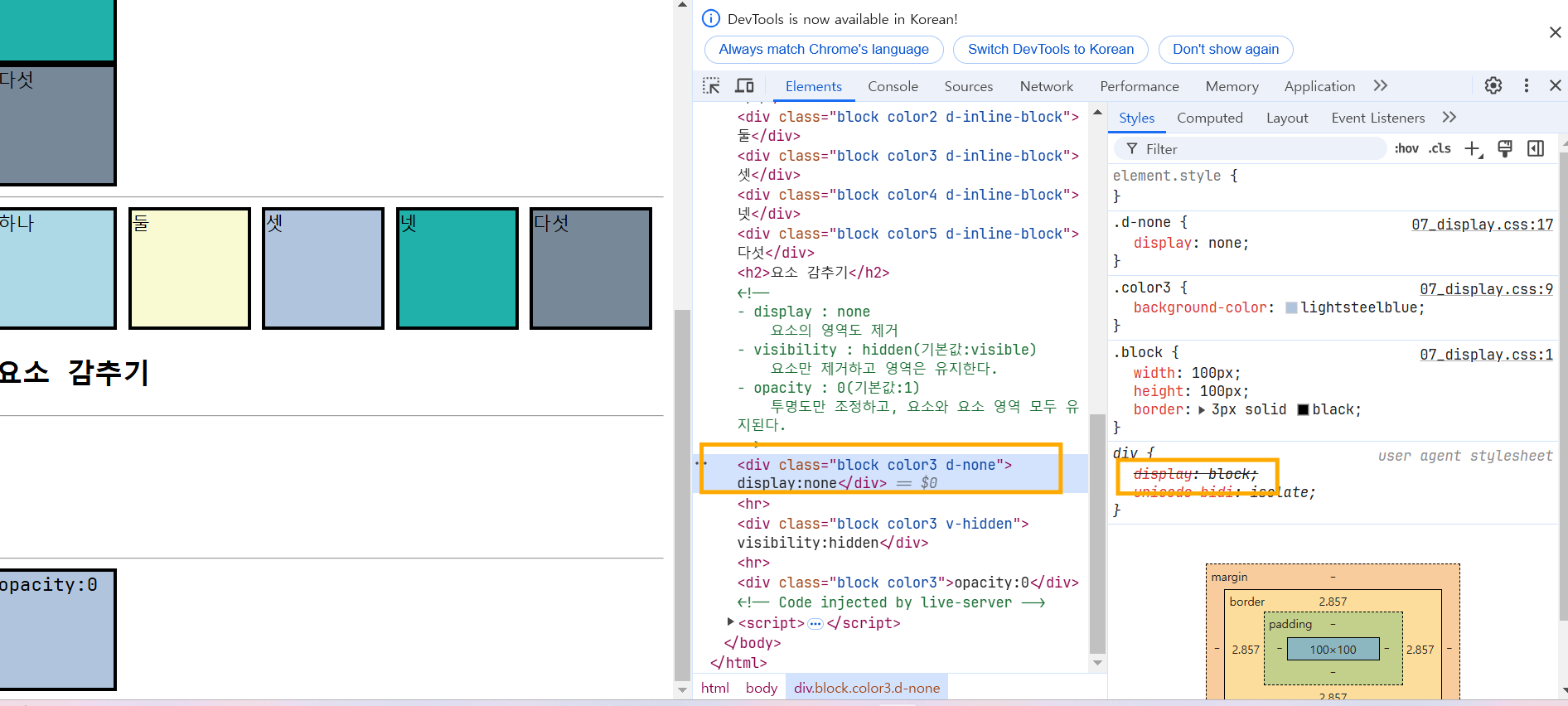This screenshot has height=706, width=1568.
Task: Select the Event Listeners pane tab
Action: pos(1378,118)
